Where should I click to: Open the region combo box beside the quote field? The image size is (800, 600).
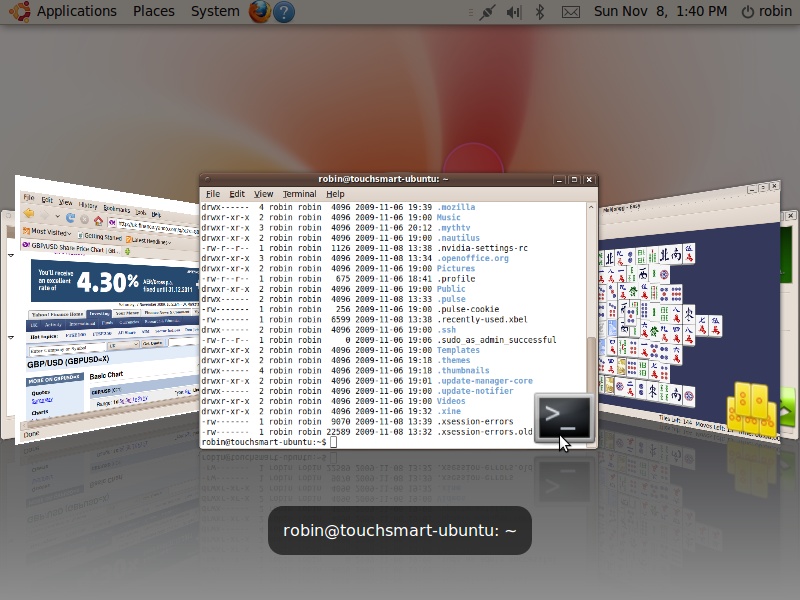pos(123,344)
